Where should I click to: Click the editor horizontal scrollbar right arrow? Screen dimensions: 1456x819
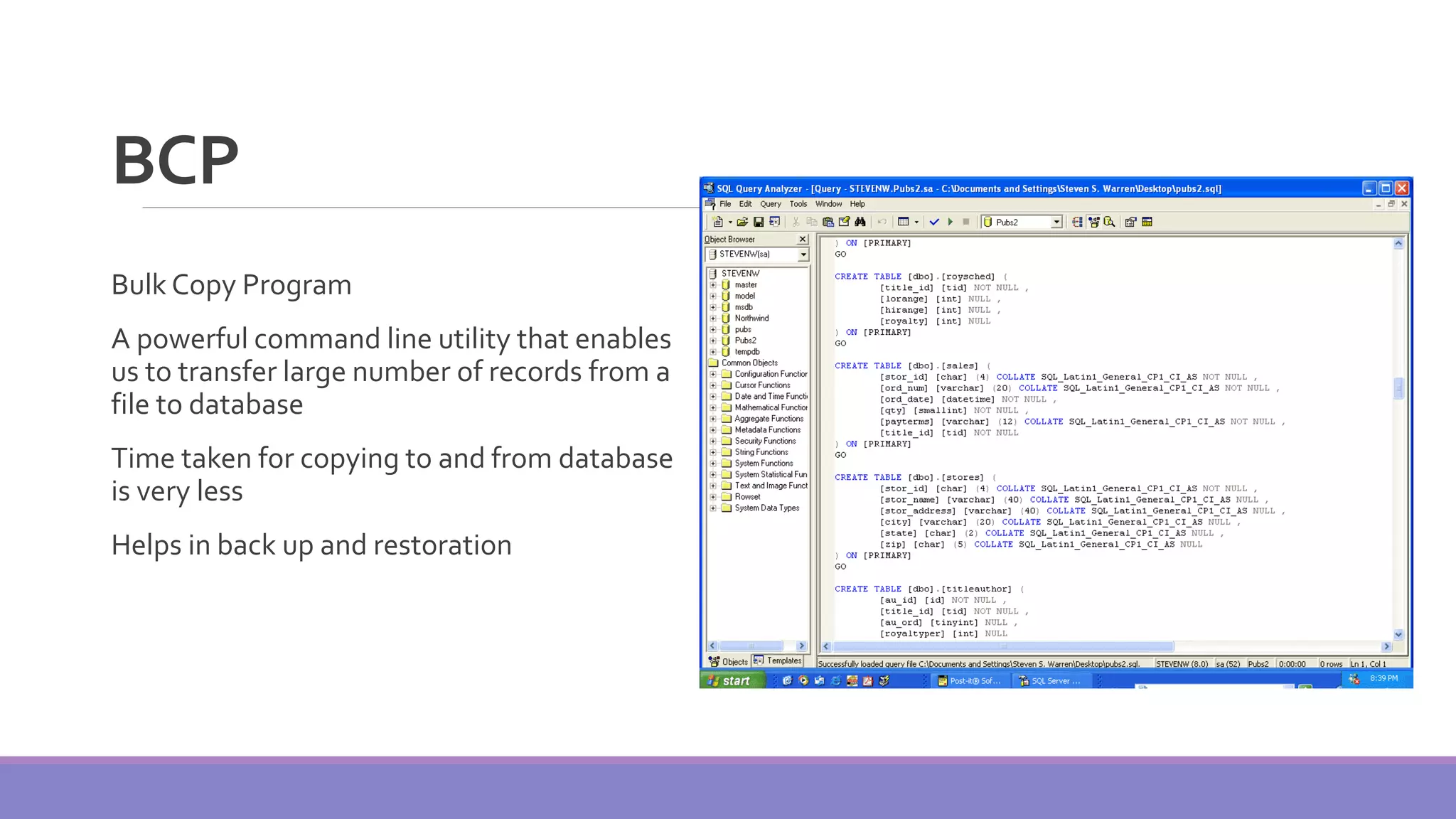pyautogui.click(x=1386, y=647)
